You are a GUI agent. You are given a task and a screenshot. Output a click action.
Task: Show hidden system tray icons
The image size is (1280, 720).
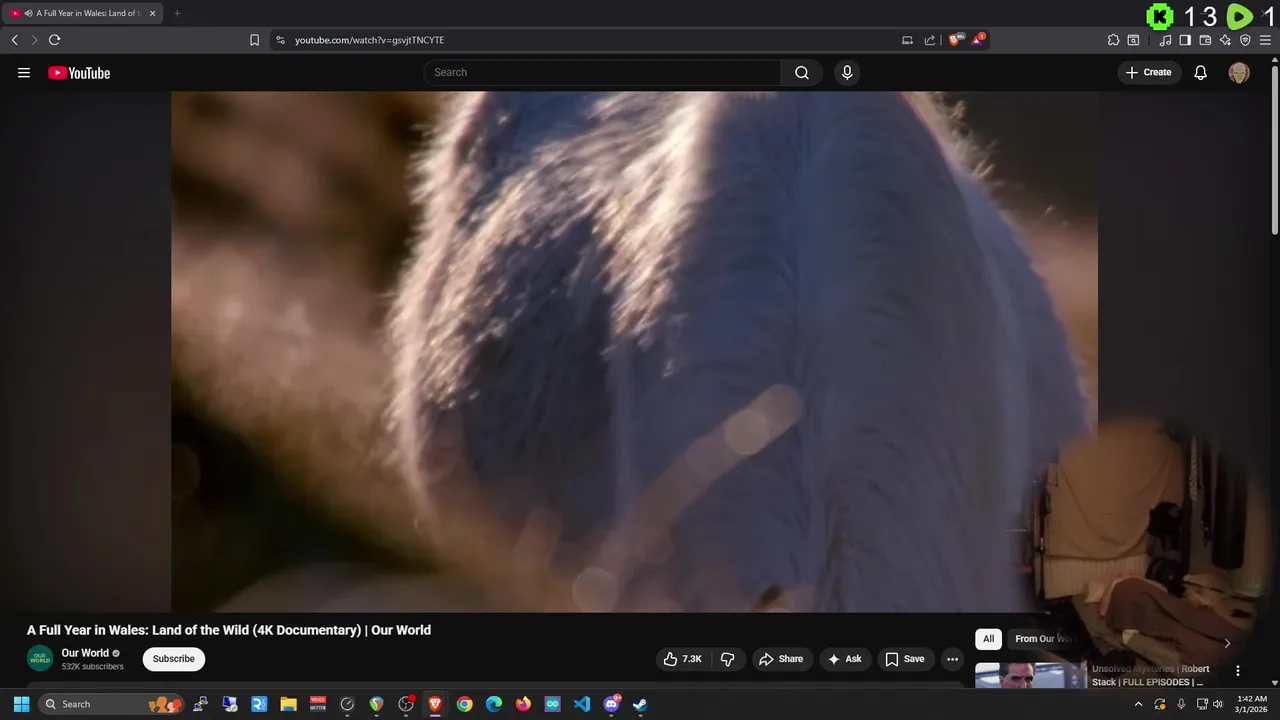pos(1138,704)
